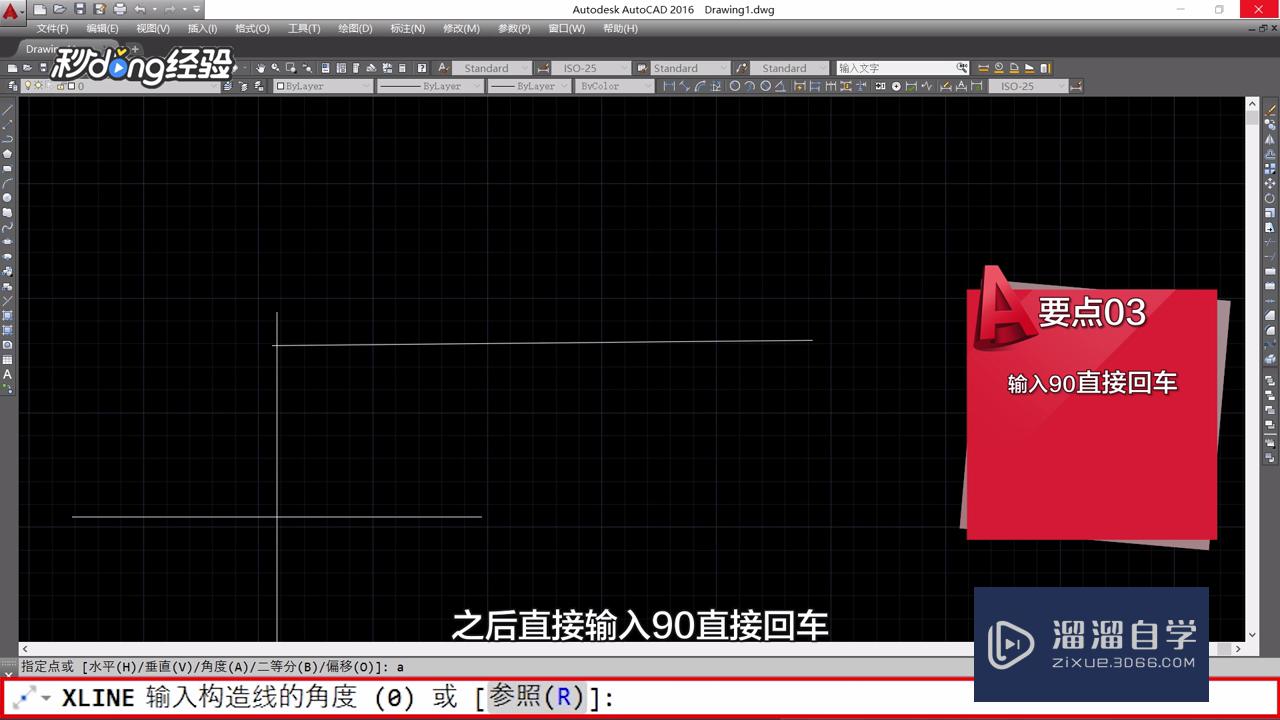Open the multileader style Standard dropdown

coord(790,68)
